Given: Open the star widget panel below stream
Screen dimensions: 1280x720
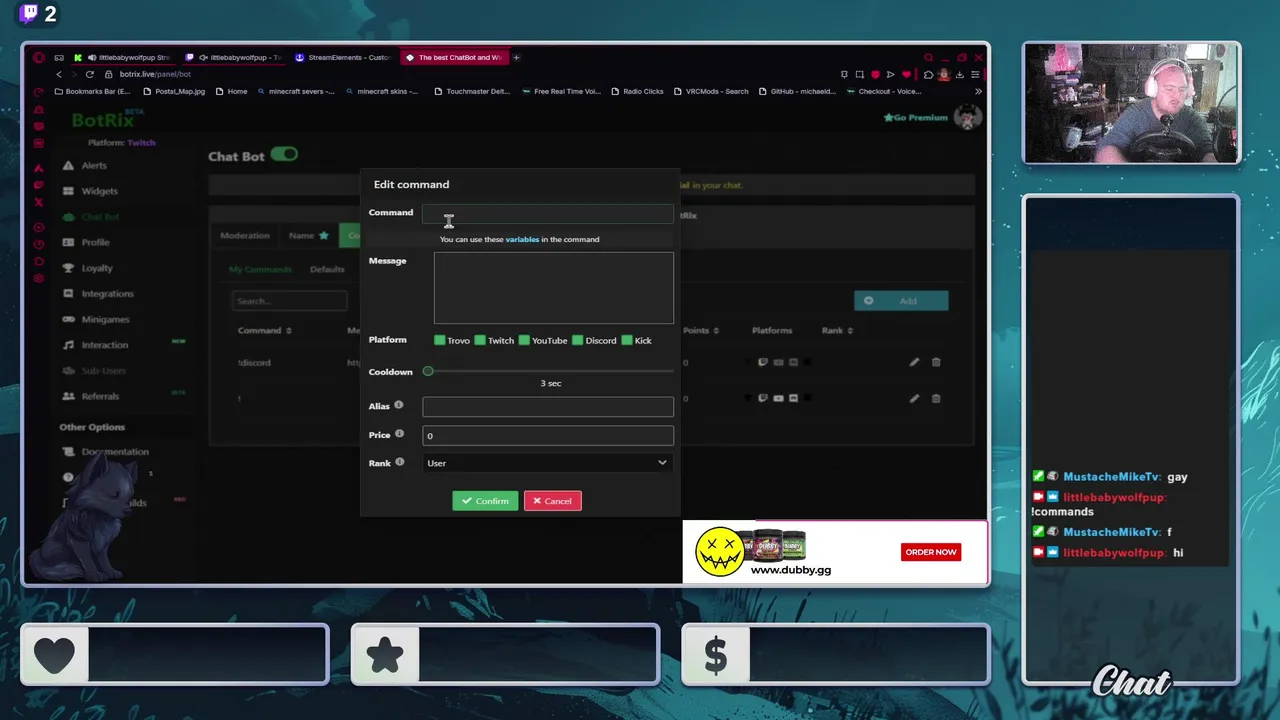Looking at the screenshot, I should 505,655.
